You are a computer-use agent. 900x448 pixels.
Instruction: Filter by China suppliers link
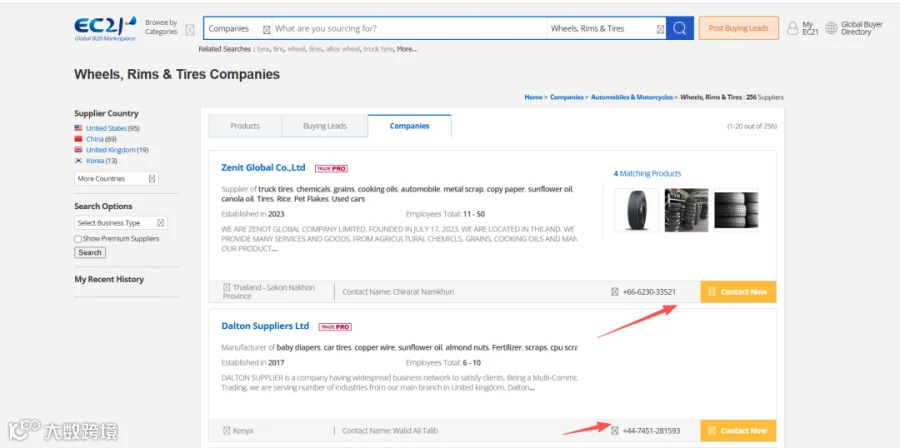tap(95, 139)
